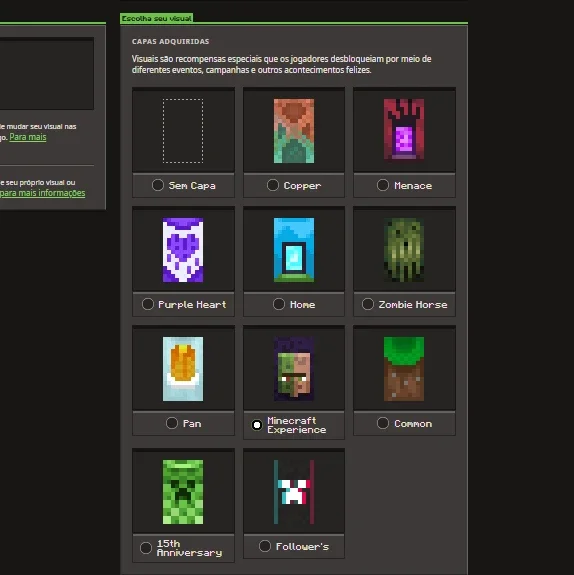Screen dimensions: 574x575
Task: Select the Pan radio button
Action: coord(172,423)
